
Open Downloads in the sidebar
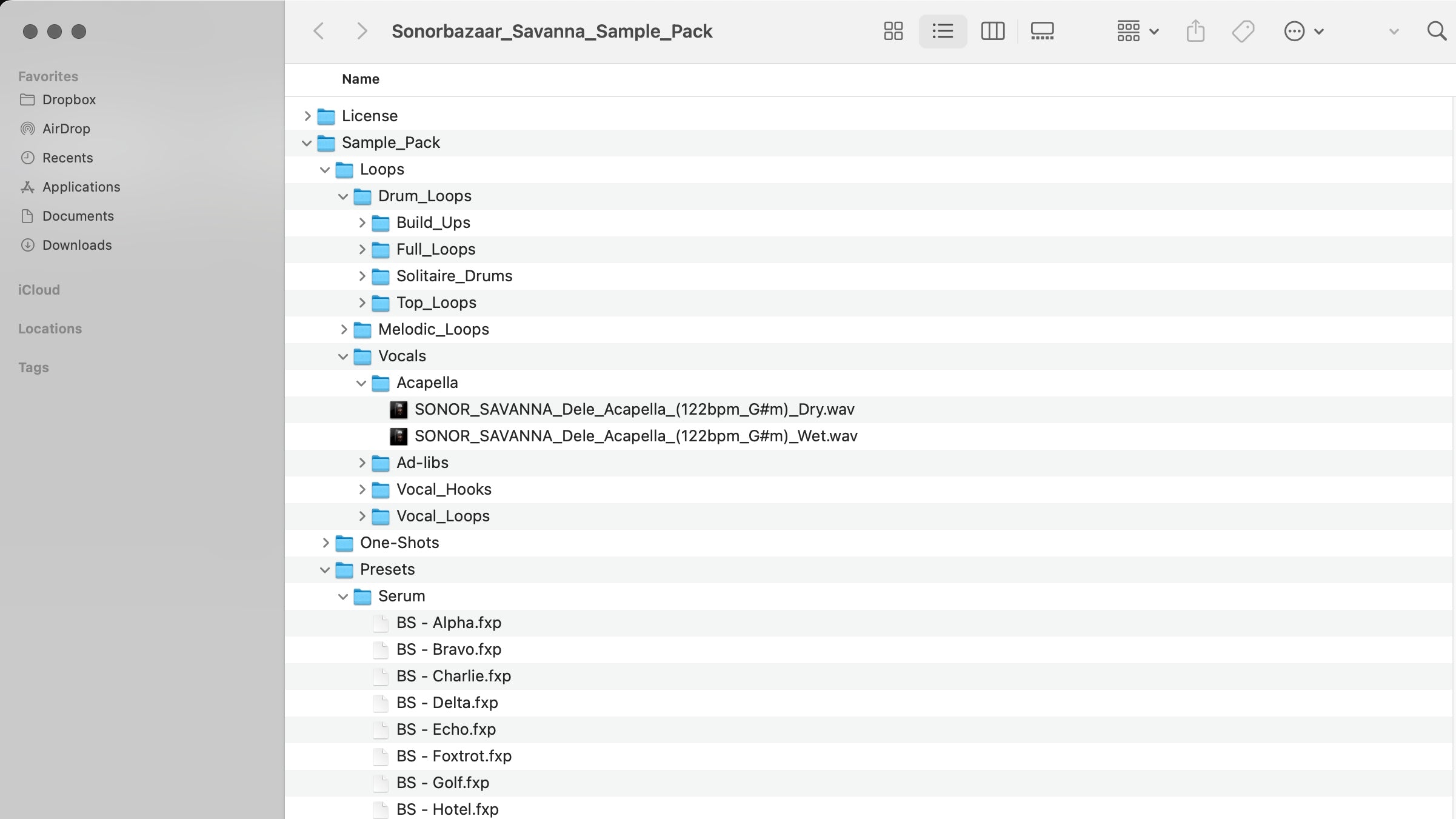pos(76,245)
